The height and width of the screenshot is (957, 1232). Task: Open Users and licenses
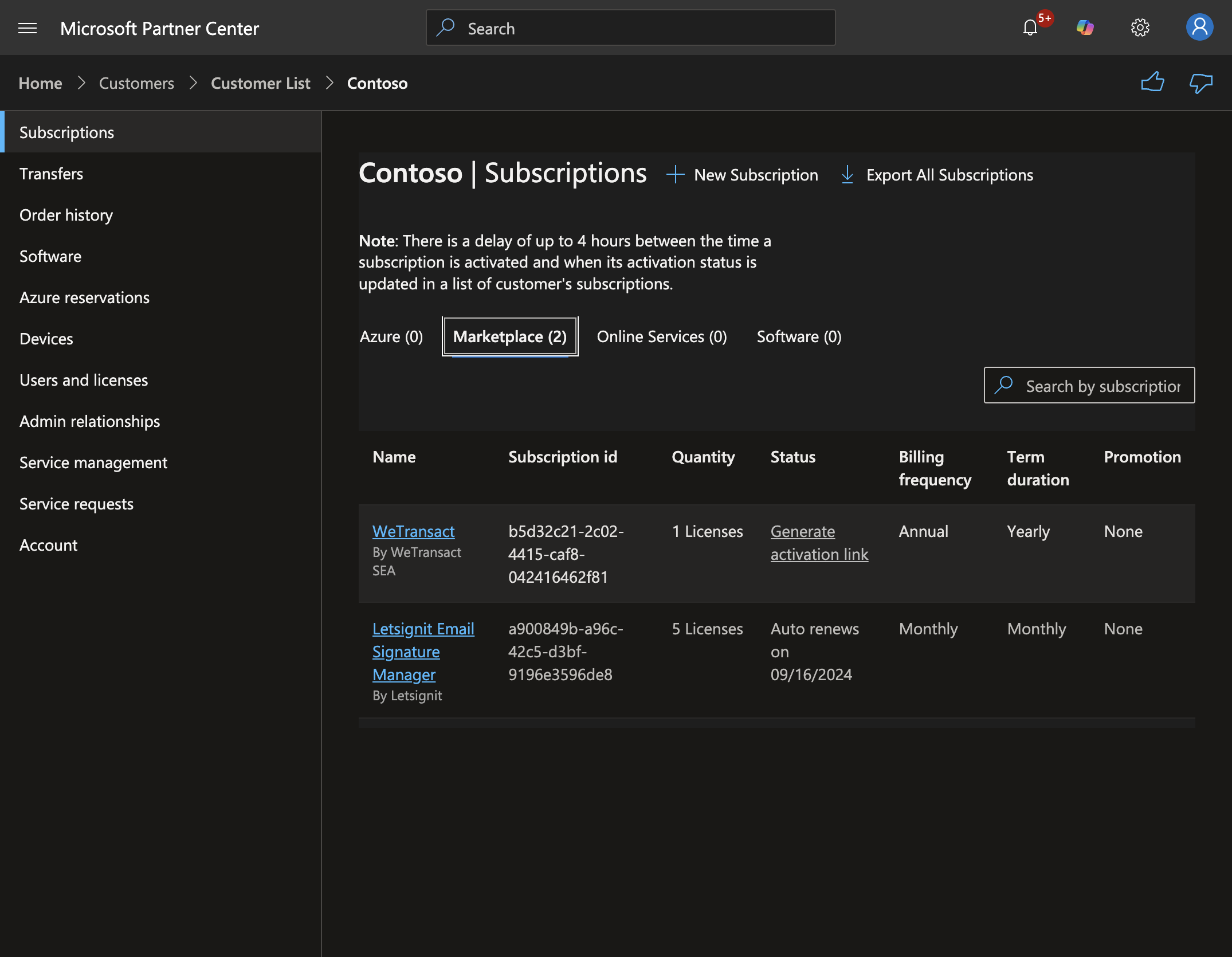tap(160, 380)
